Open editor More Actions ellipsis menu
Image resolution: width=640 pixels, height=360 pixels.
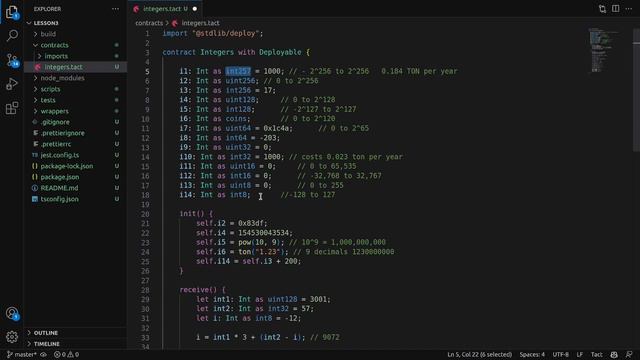pos(629,9)
